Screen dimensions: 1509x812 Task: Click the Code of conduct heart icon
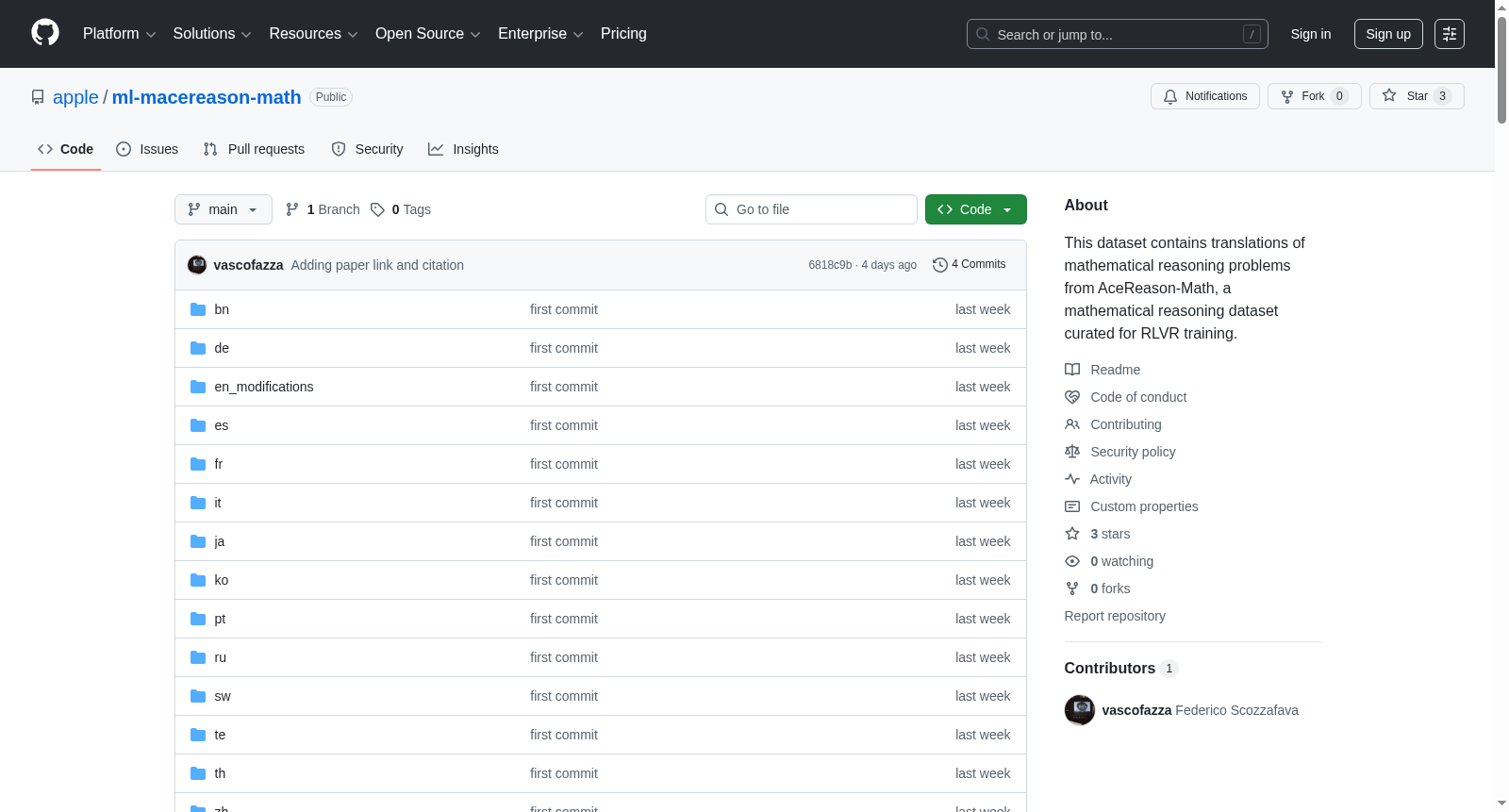click(1072, 397)
